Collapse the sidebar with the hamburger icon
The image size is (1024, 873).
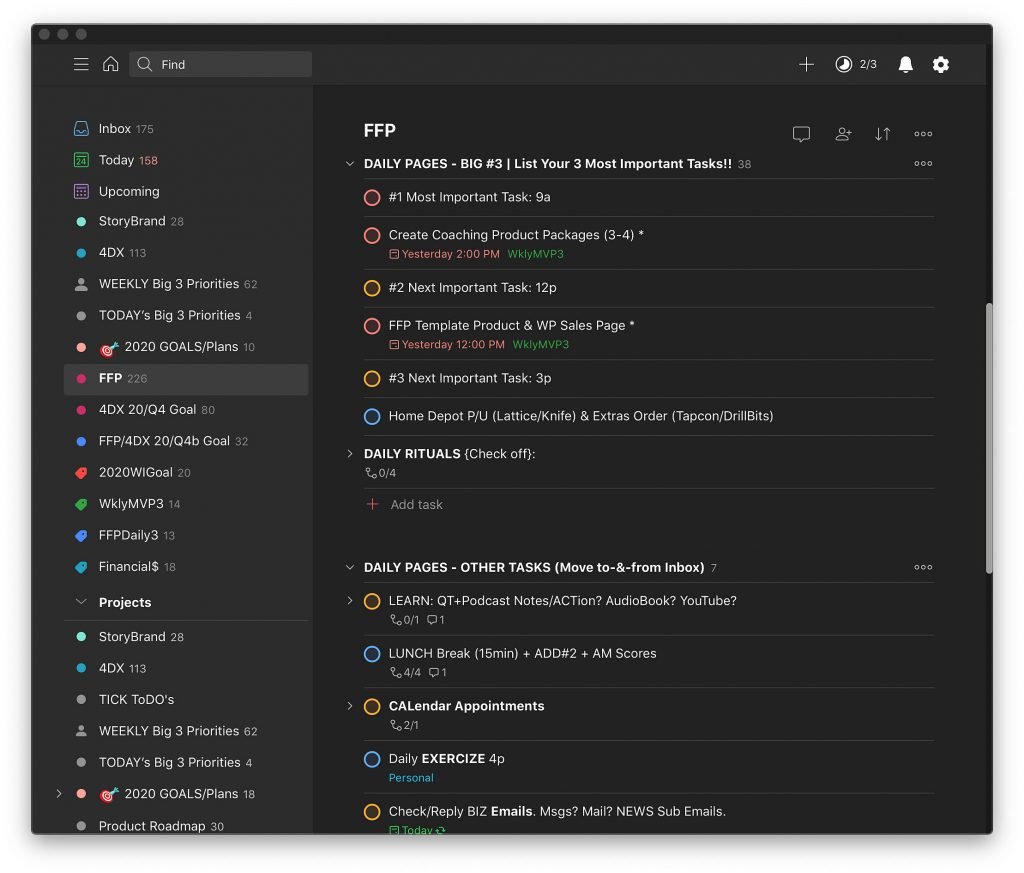(81, 63)
